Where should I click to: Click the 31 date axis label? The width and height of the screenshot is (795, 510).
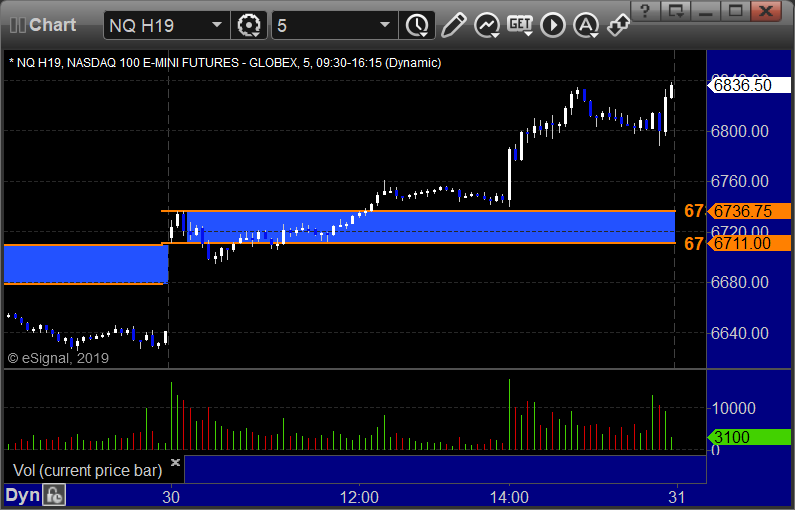[676, 497]
